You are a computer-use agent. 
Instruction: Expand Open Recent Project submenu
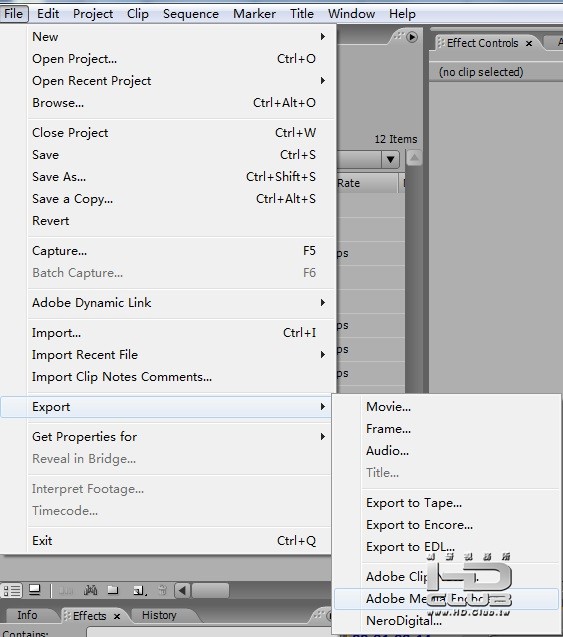click(x=323, y=80)
